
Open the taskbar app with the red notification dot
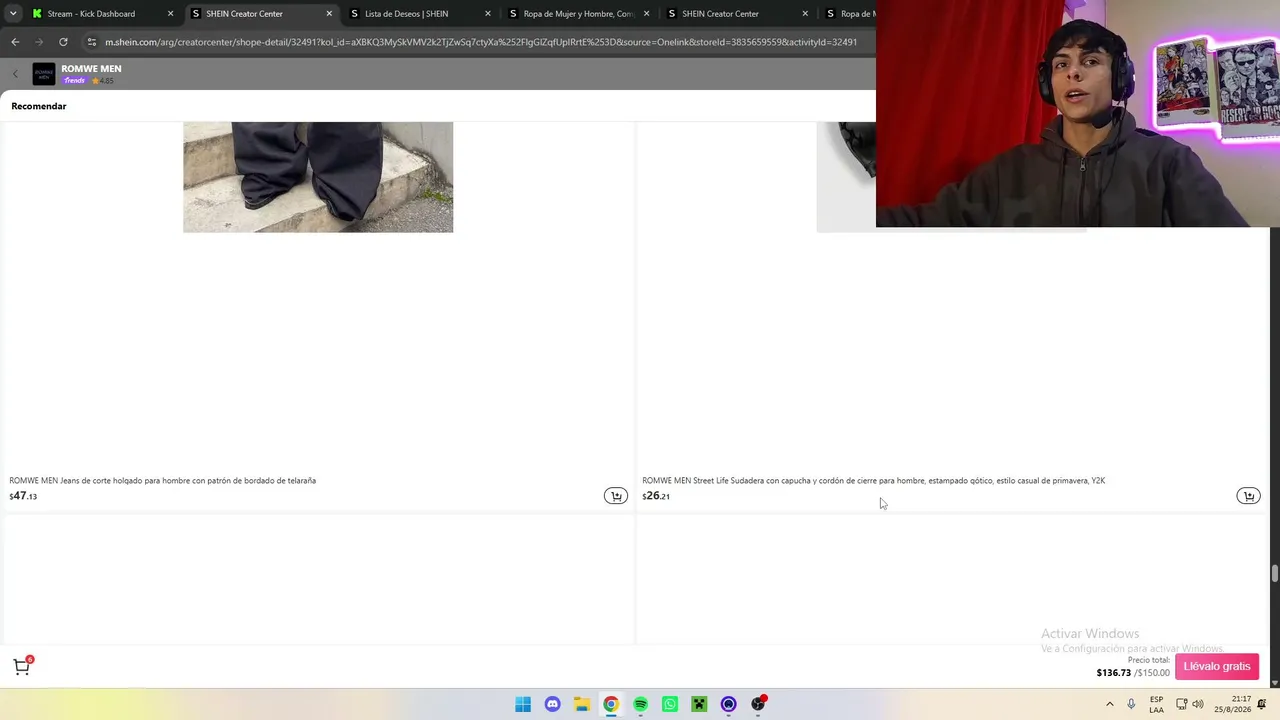click(758, 704)
